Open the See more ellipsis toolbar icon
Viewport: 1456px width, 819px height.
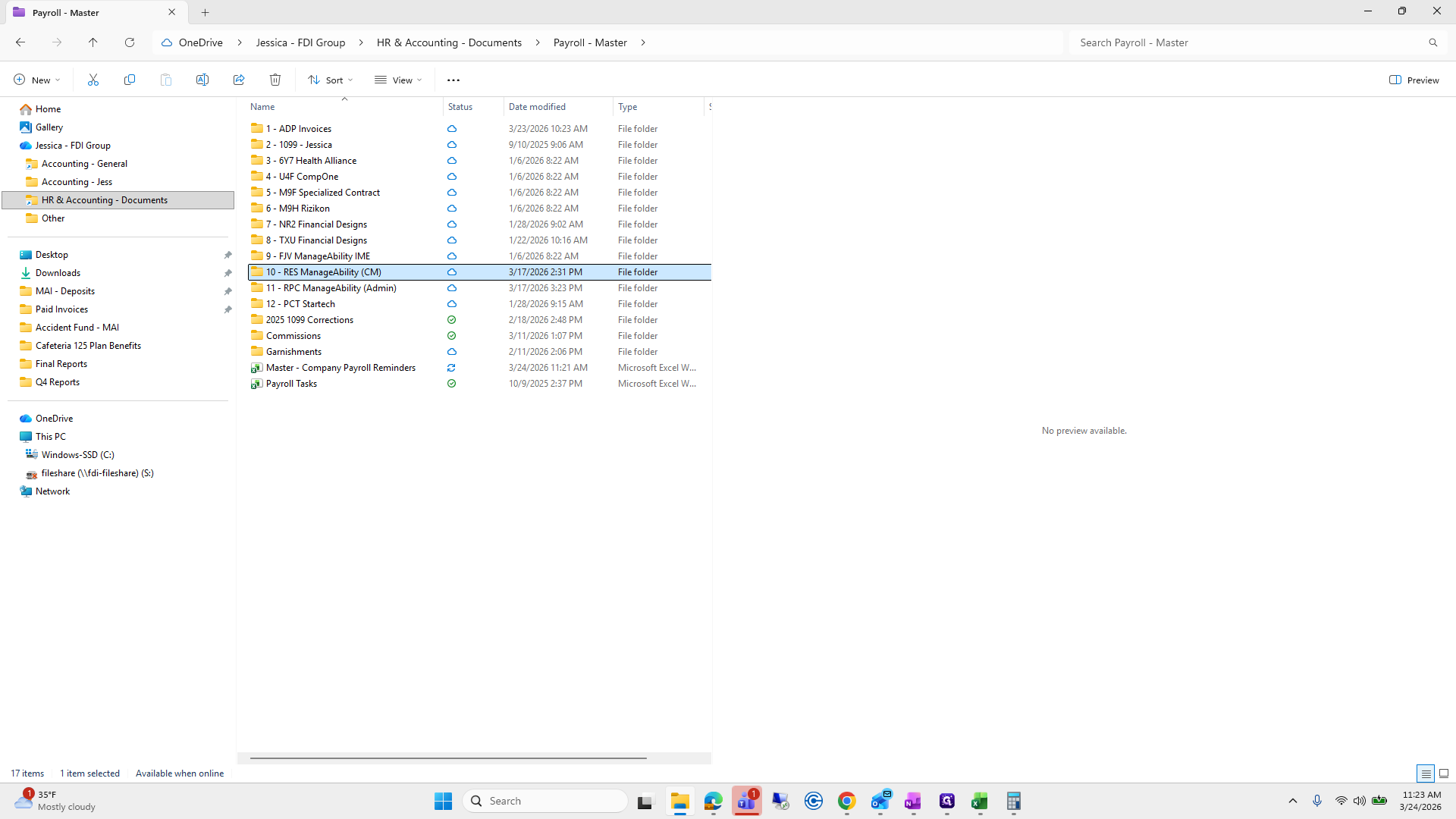[x=453, y=80]
